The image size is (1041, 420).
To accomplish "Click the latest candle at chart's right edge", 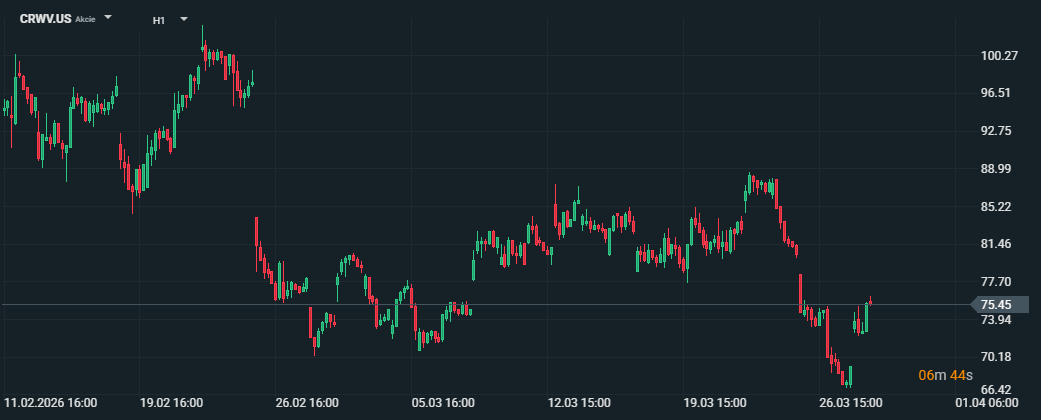I will click(x=871, y=300).
